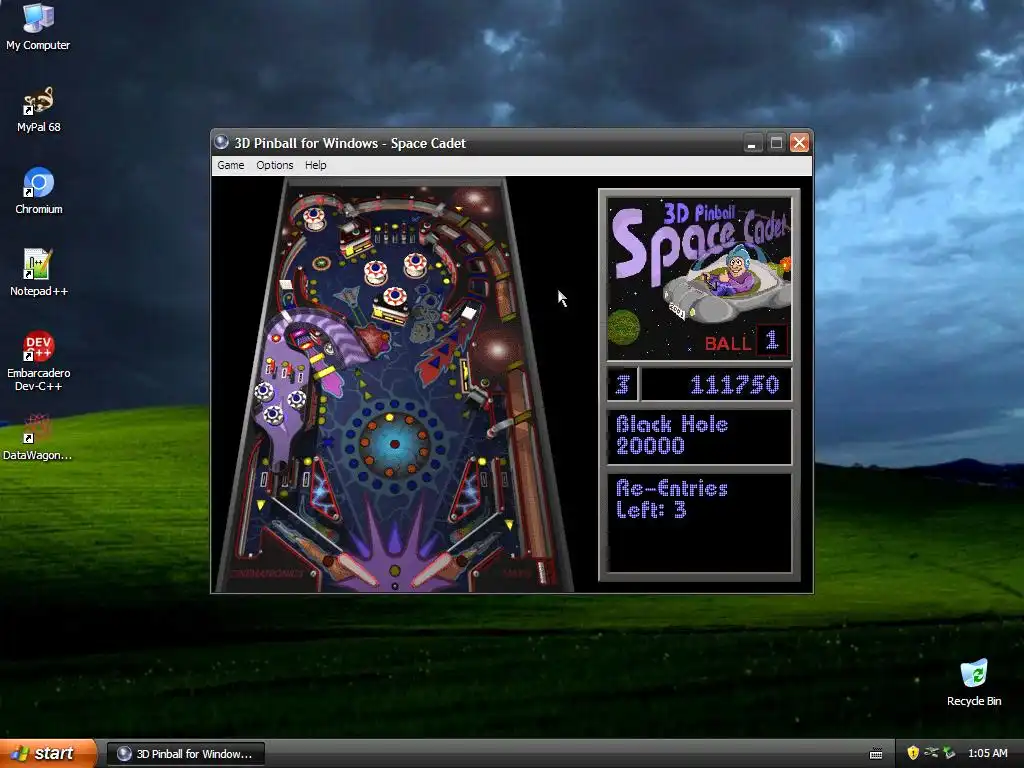Click the 1:05 AM taskbar clock
This screenshot has height=768, width=1024.
coord(987,753)
